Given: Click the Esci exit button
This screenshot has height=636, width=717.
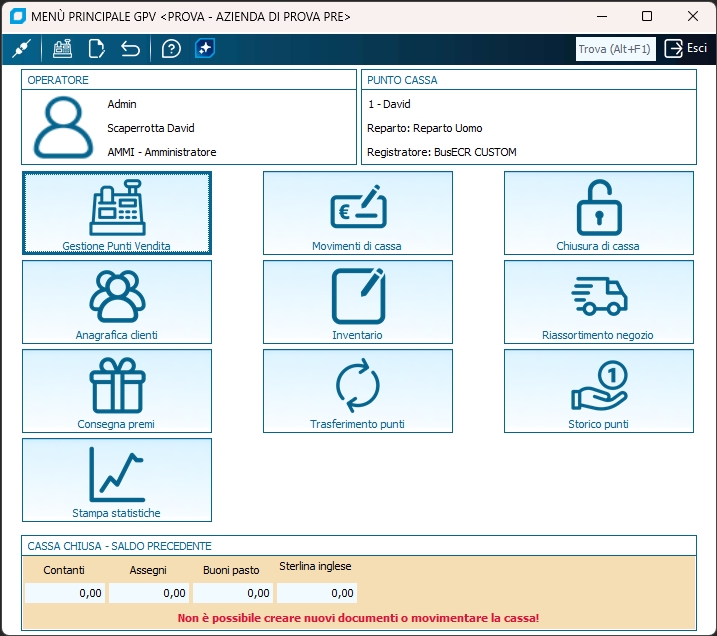Looking at the screenshot, I should (x=686, y=49).
